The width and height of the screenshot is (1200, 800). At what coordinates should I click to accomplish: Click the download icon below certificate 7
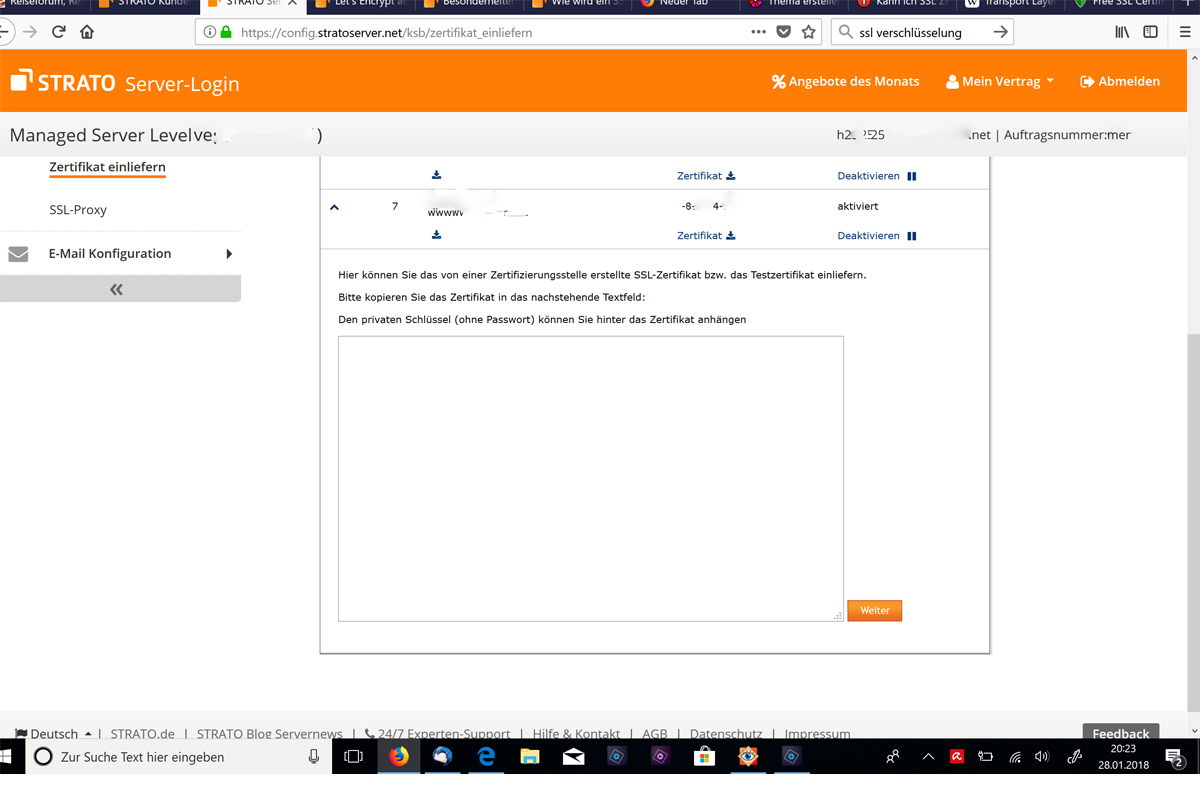tap(437, 235)
